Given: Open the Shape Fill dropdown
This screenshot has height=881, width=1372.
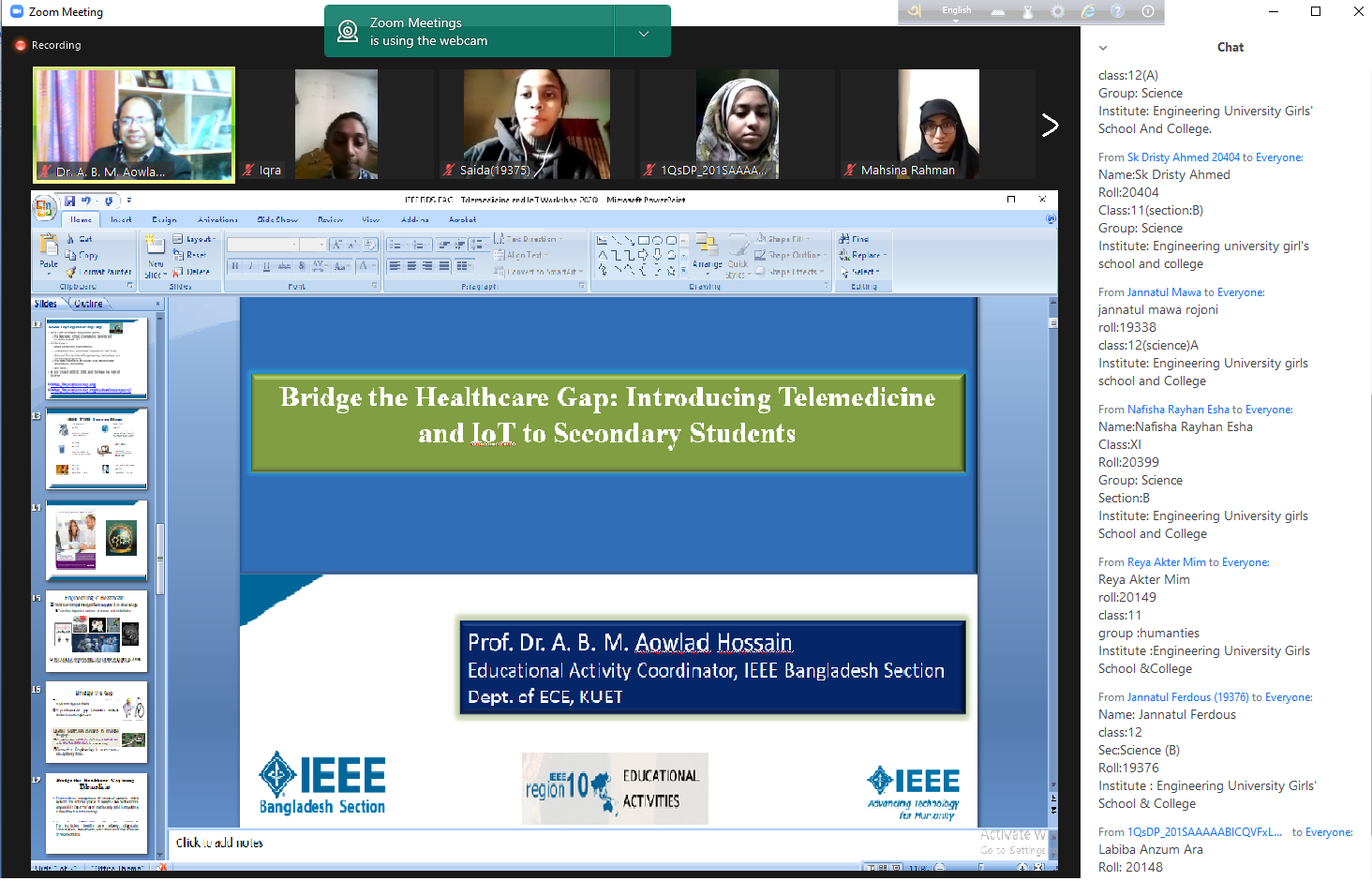Looking at the screenshot, I should [783, 239].
